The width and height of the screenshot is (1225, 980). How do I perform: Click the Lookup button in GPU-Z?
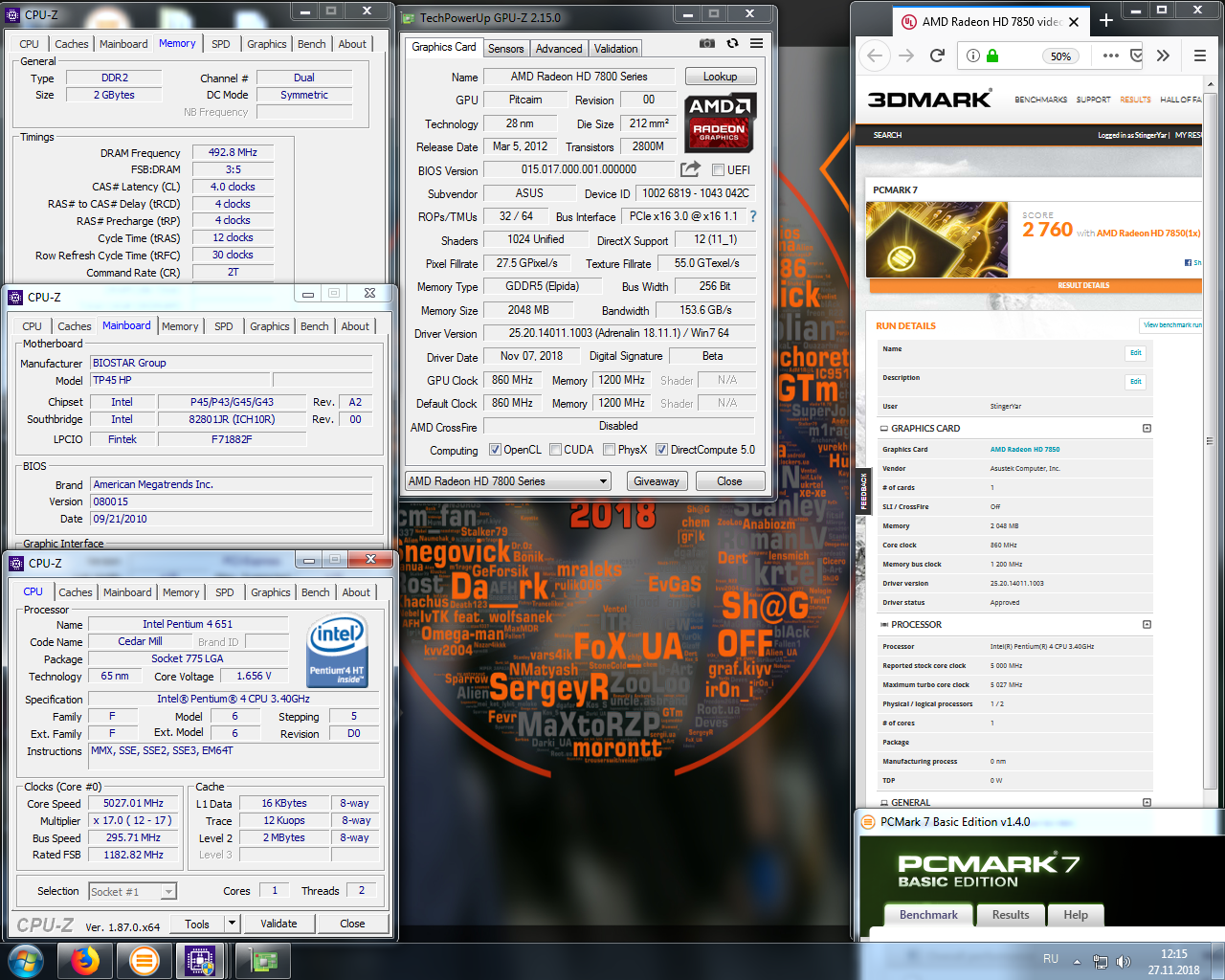[721, 77]
